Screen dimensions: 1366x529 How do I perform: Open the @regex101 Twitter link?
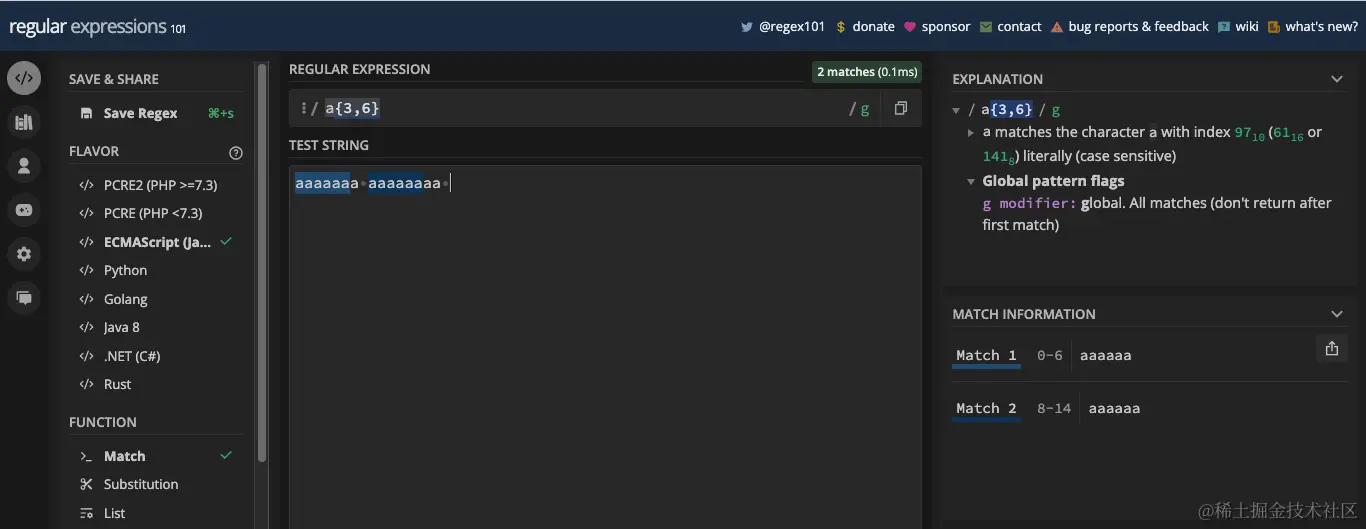pos(782,27)
